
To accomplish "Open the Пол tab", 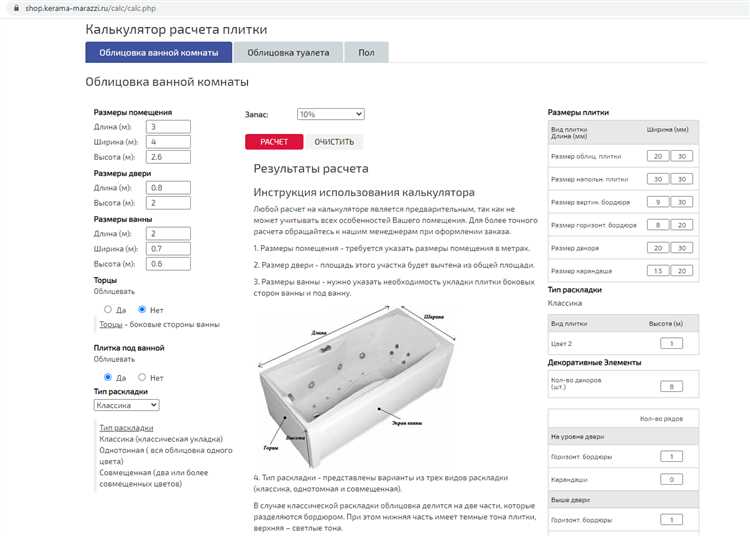I will [x=366, y=52].
